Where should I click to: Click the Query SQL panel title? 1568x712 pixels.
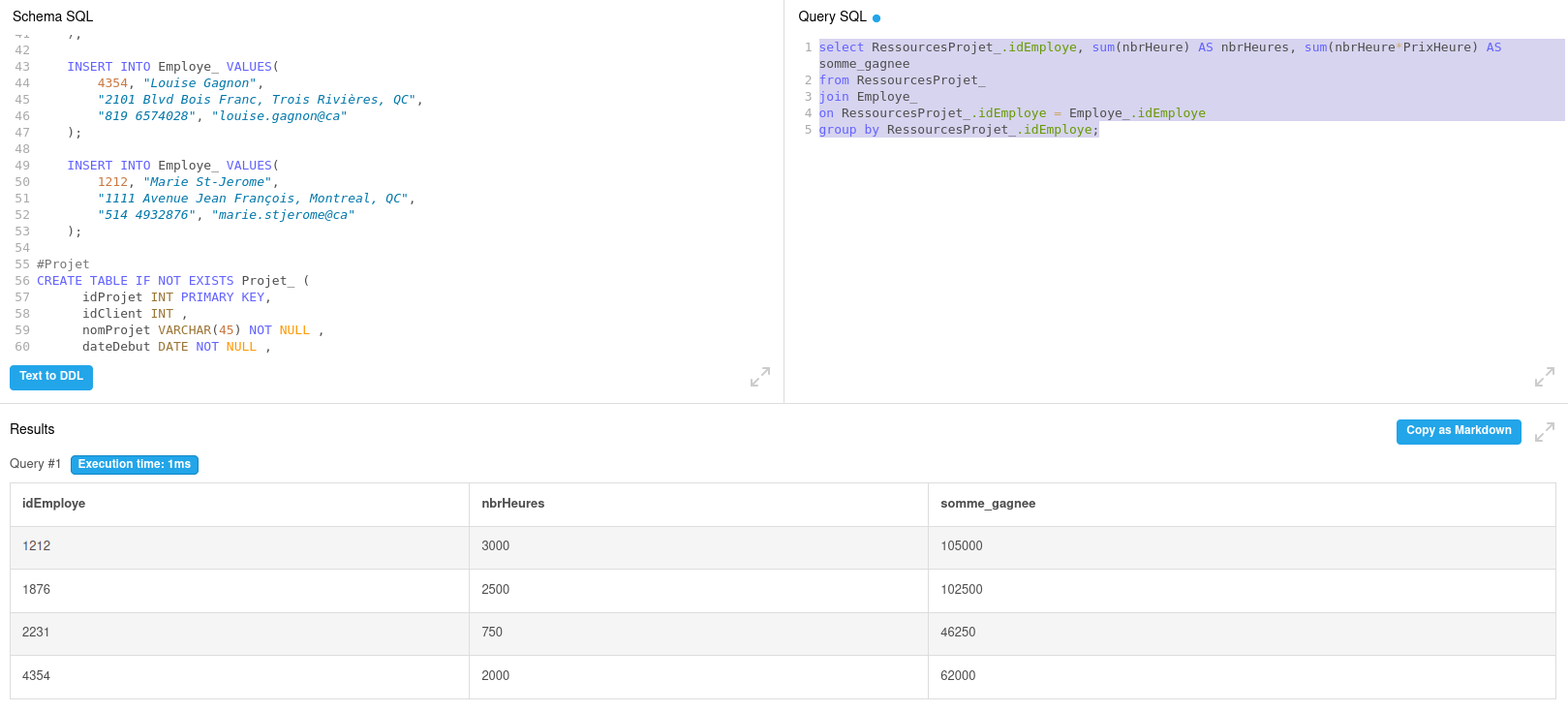click(832, 16)
